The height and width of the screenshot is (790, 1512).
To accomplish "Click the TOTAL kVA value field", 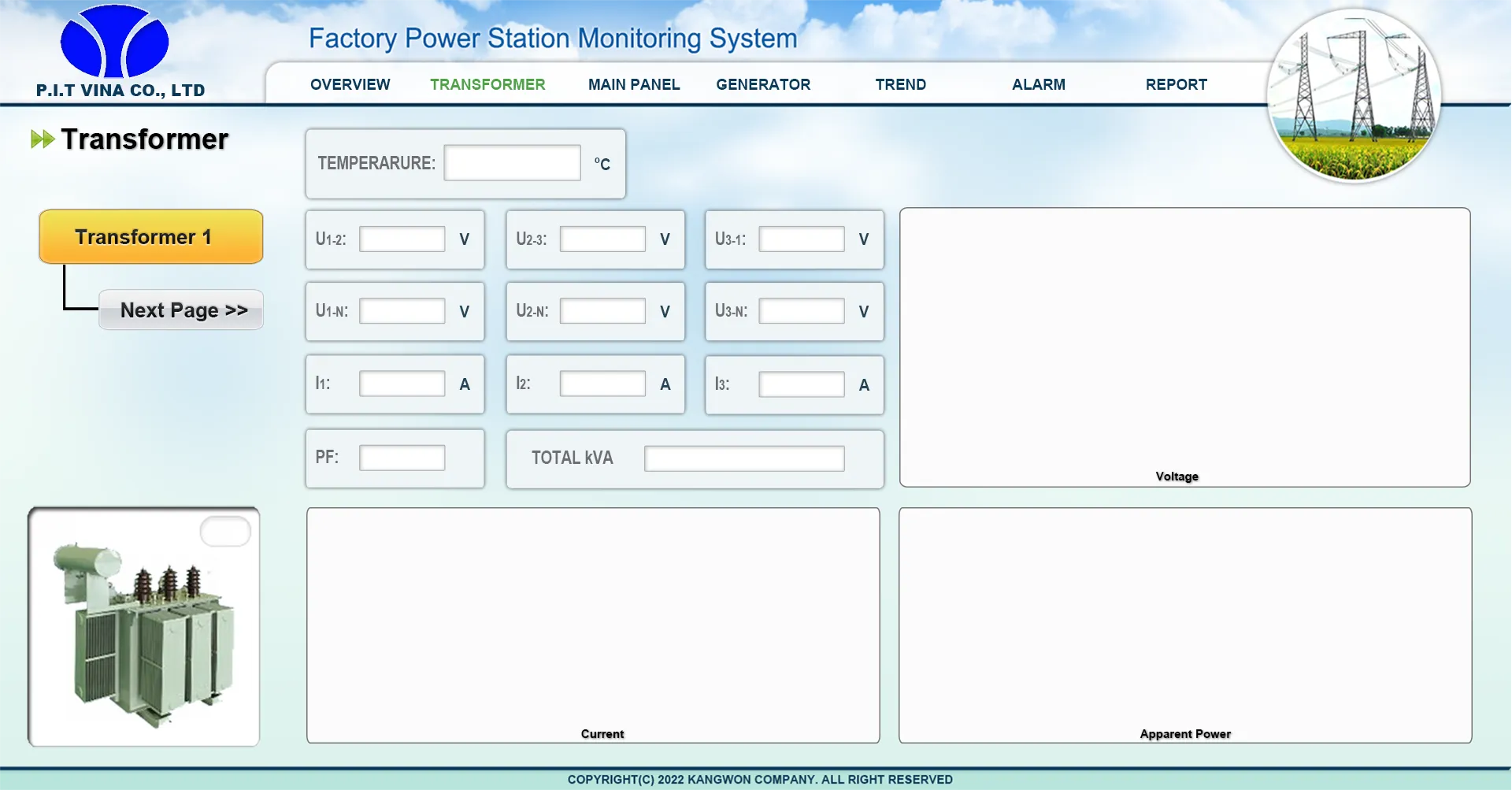I will [745, 458].
